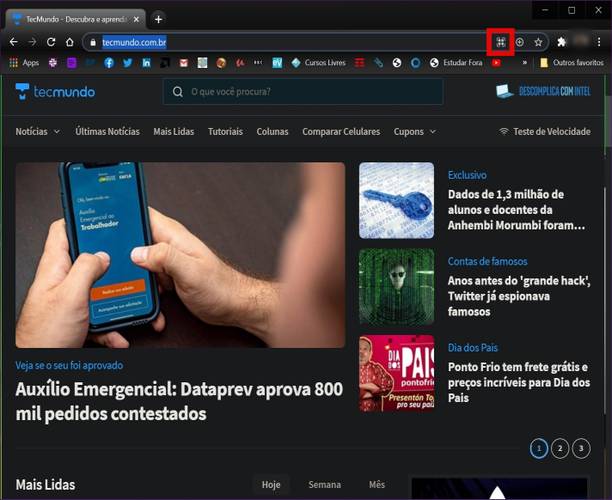Open Últimas Notícias section
Screen dimensions: 612x500
107,132
